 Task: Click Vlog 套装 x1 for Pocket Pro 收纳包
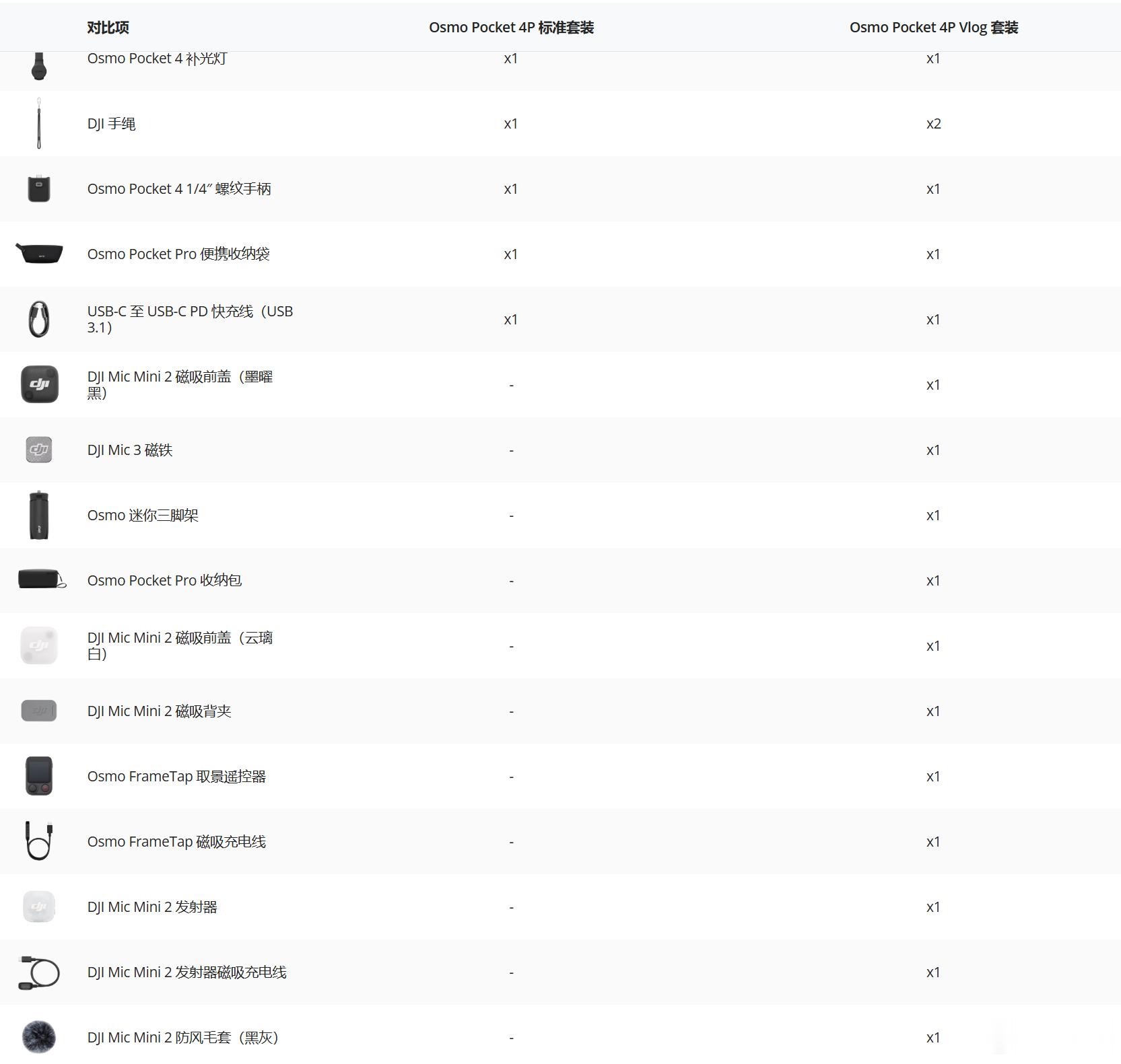point(933,581)
